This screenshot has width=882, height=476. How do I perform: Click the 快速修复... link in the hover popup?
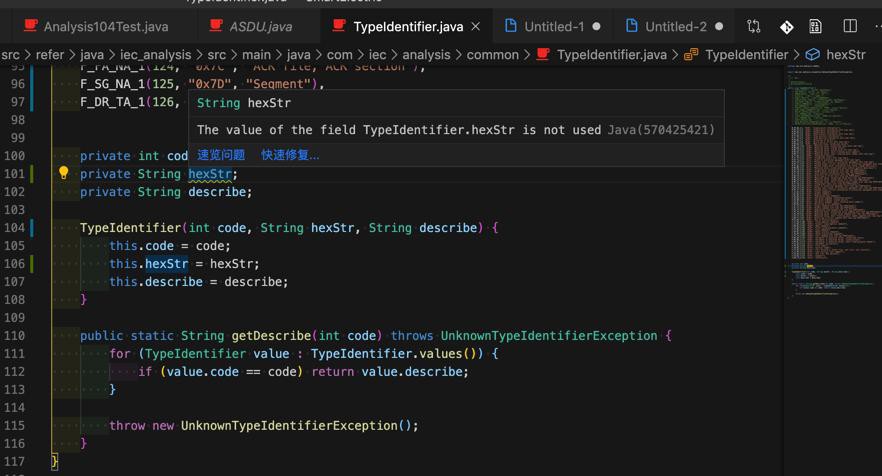(x=290, y=155)
